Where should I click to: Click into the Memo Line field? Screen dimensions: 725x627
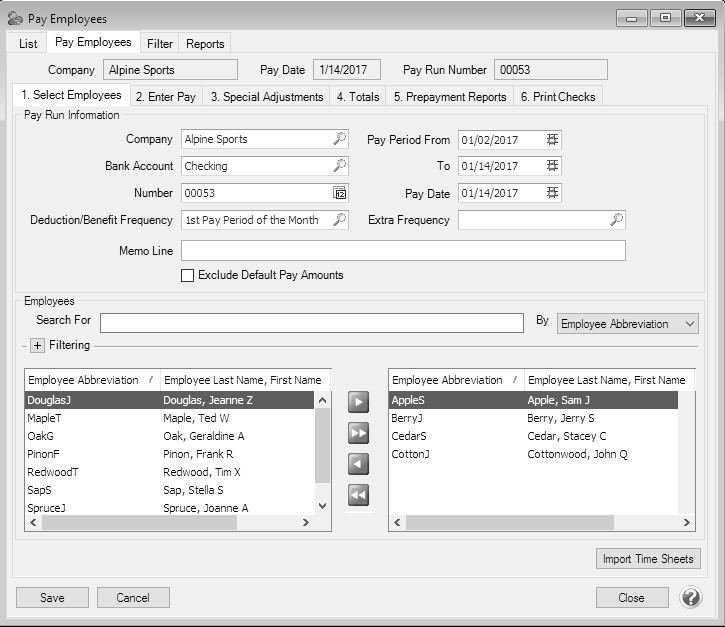(403, 250)
